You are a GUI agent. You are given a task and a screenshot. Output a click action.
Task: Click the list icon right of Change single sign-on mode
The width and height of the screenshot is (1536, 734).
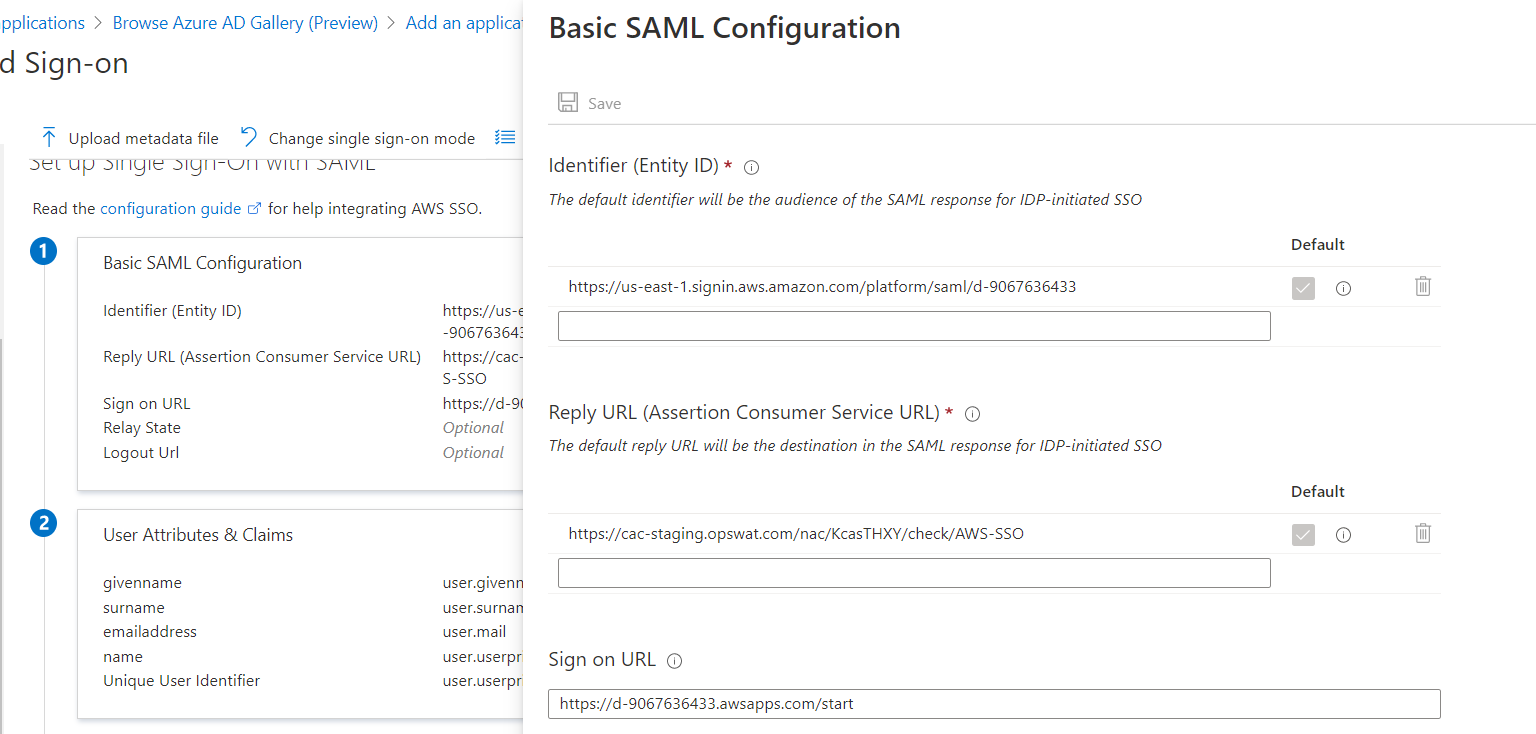click(x=506, y=138)
